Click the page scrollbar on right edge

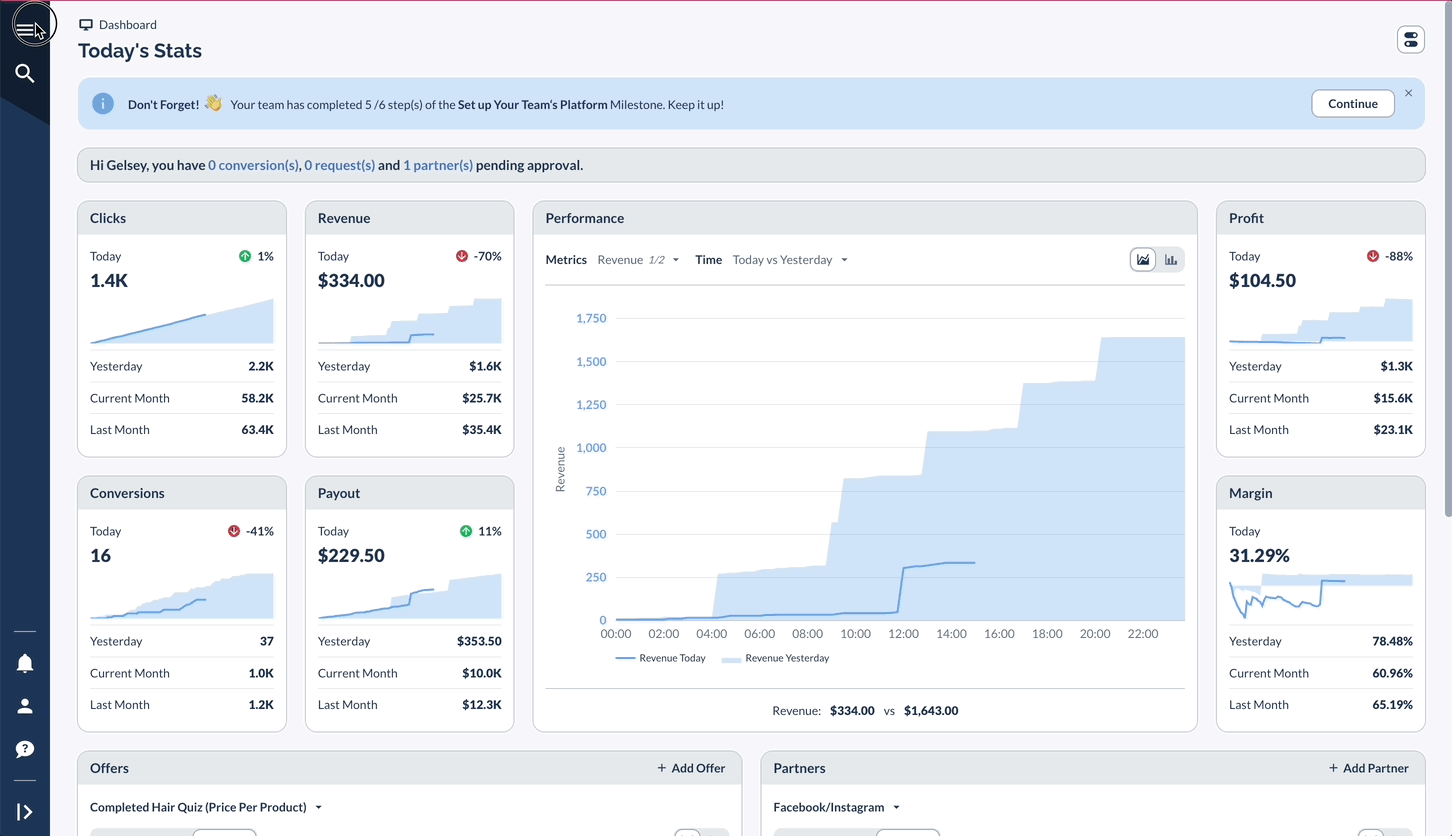tap(1447, 260)
